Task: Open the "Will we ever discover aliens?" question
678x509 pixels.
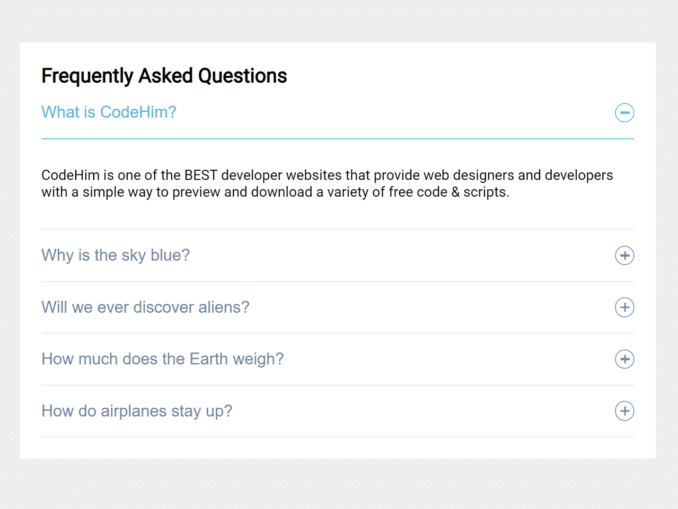Action: point(145,307)
